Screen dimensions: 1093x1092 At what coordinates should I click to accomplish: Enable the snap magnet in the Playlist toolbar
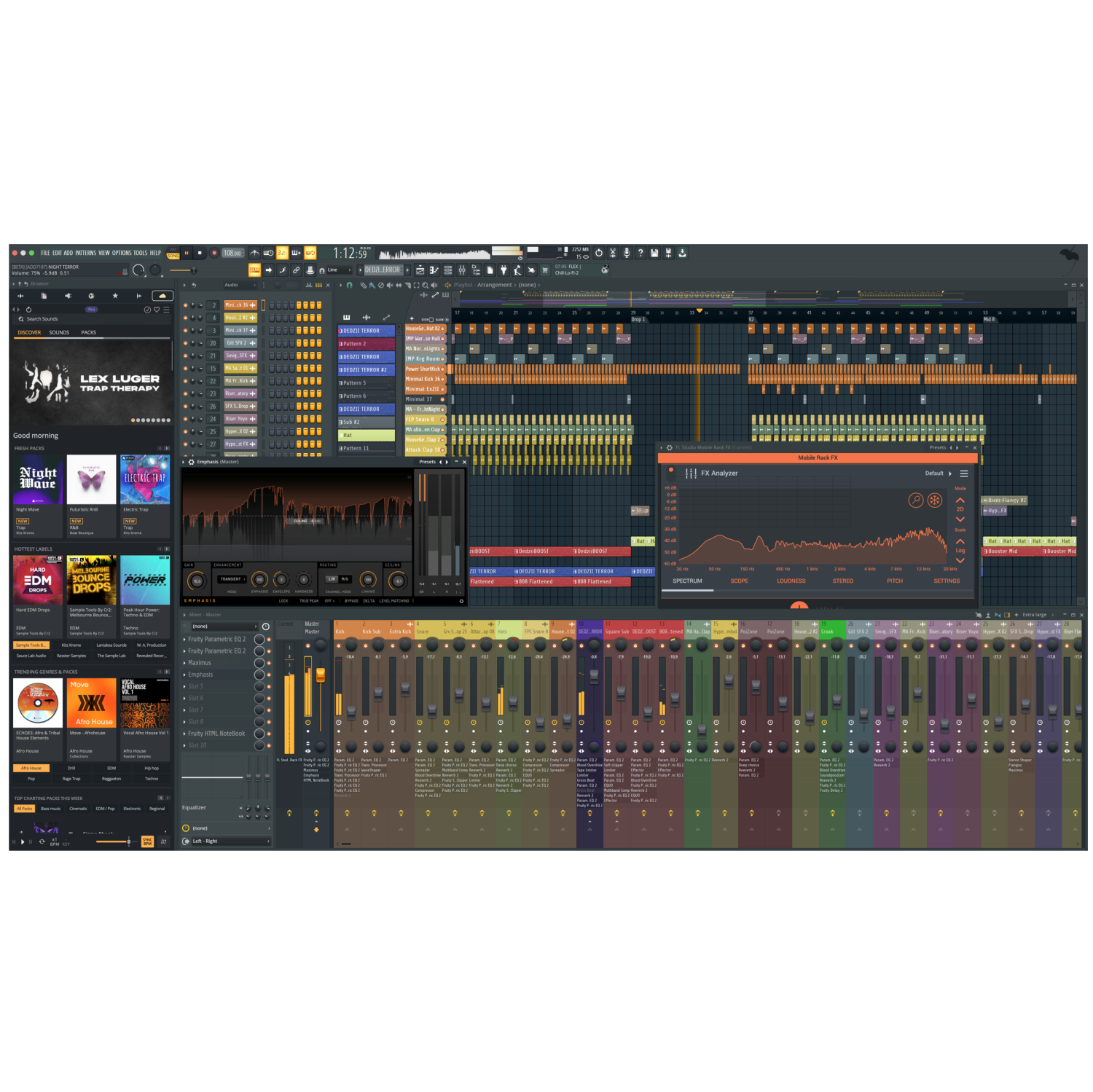[350, 286]
